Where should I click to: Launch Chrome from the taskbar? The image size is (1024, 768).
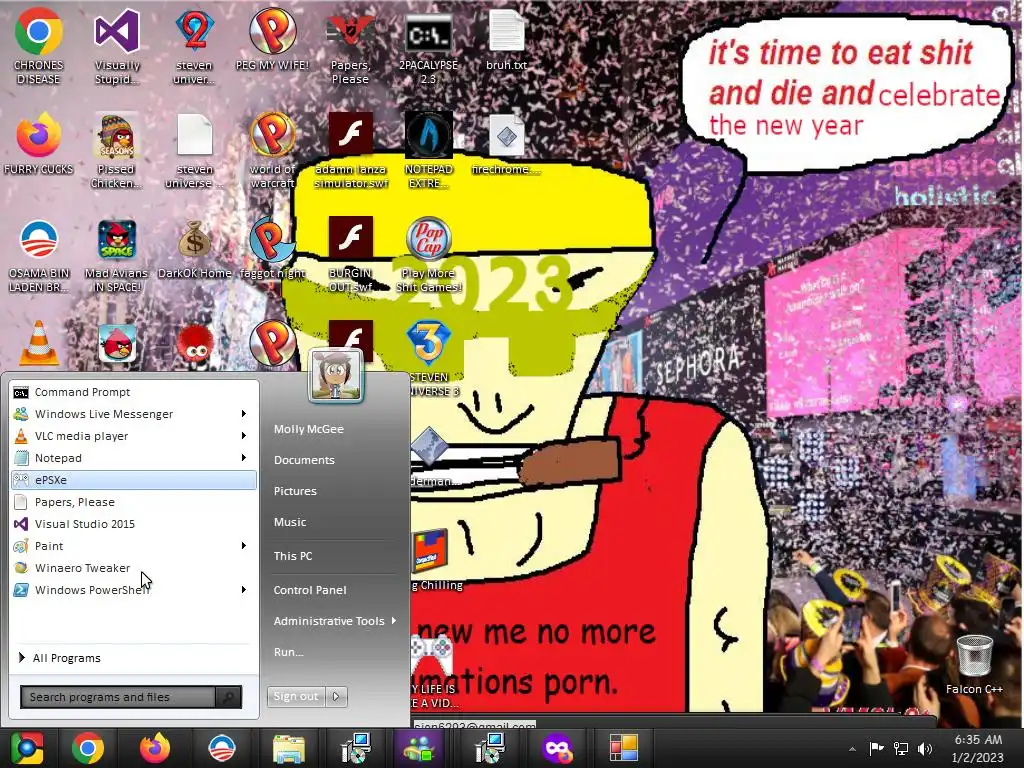[88, 748]
